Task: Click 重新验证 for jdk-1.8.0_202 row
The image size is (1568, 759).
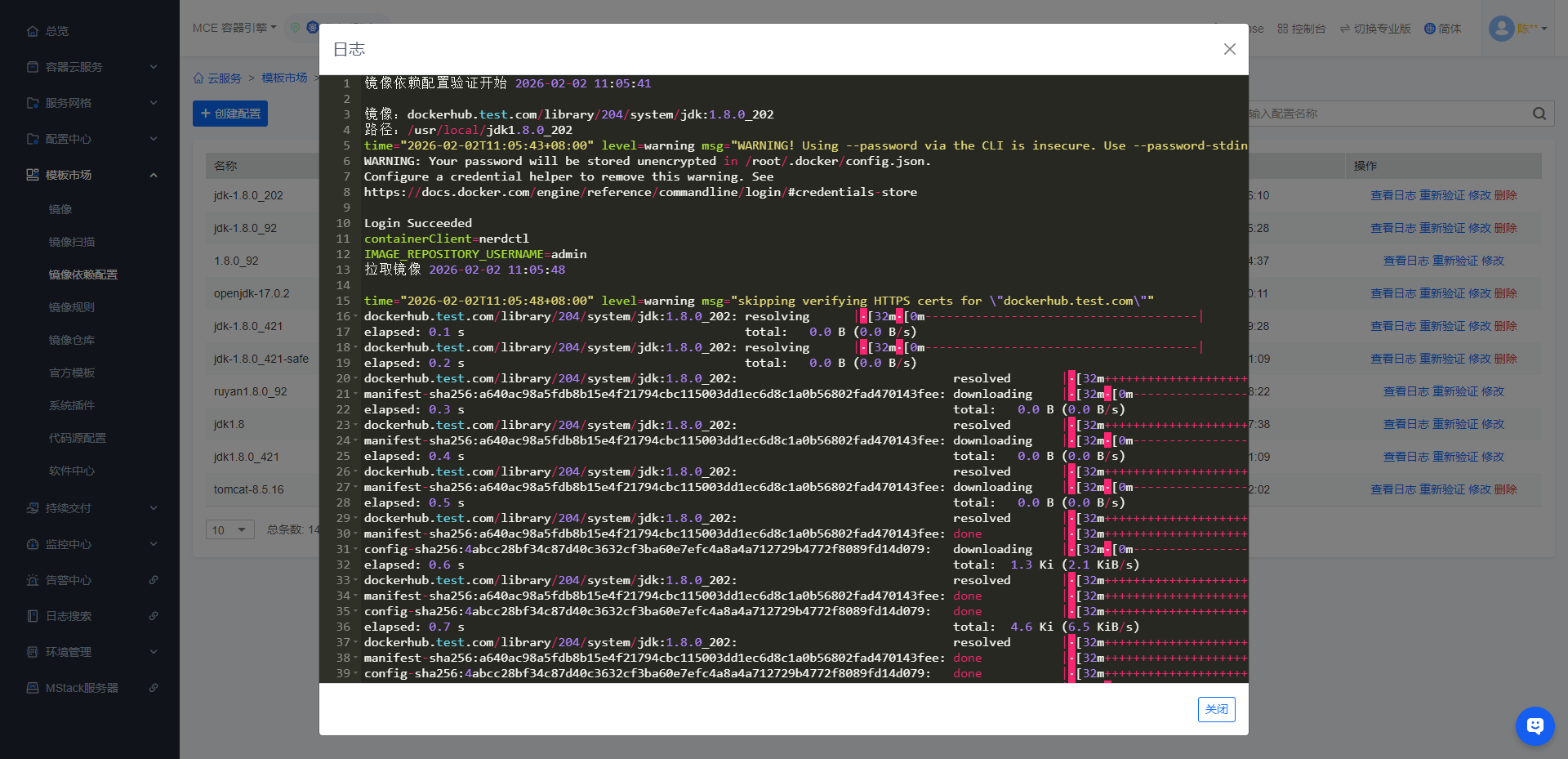Action: [1441, 195]
